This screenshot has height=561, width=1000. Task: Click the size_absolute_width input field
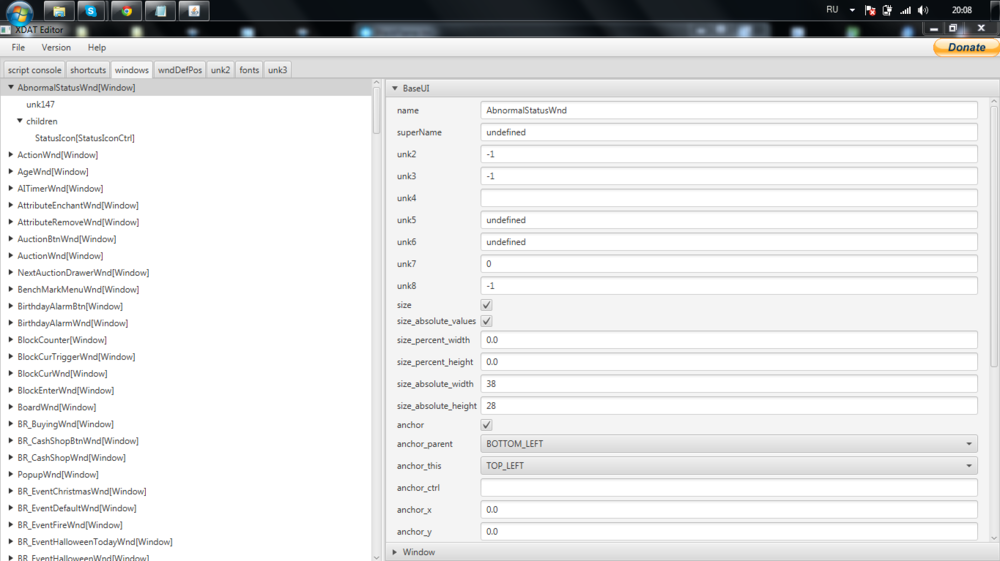point(728,384)
